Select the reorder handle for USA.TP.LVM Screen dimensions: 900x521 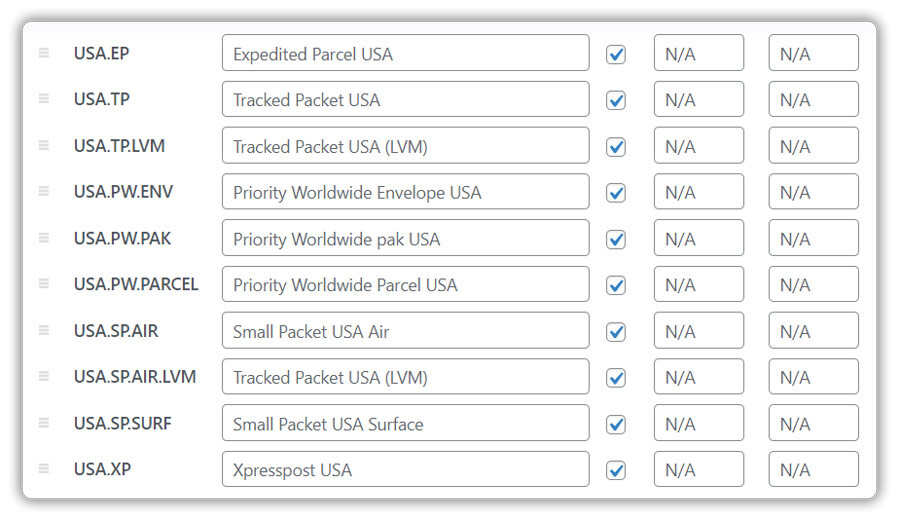point(44,145)
